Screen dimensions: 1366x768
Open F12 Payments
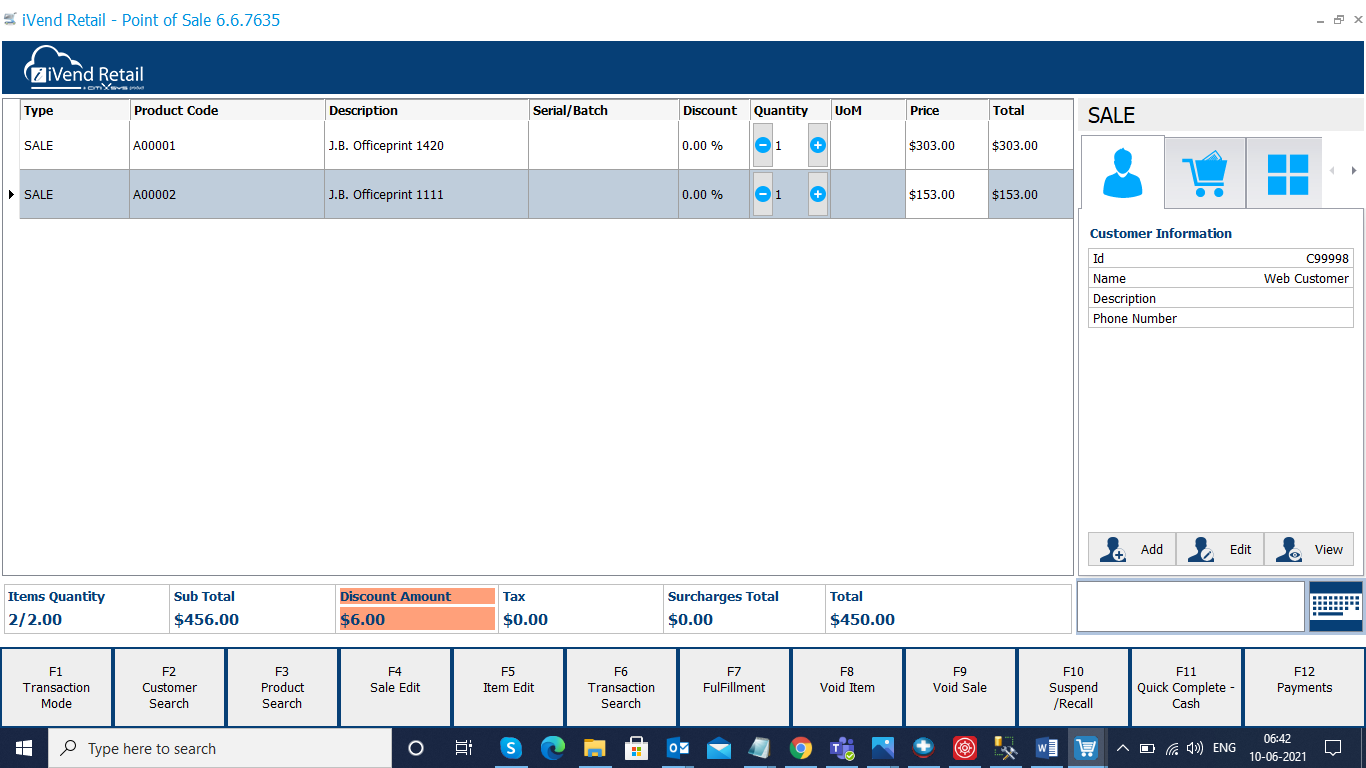click(x=1304, y=687)
